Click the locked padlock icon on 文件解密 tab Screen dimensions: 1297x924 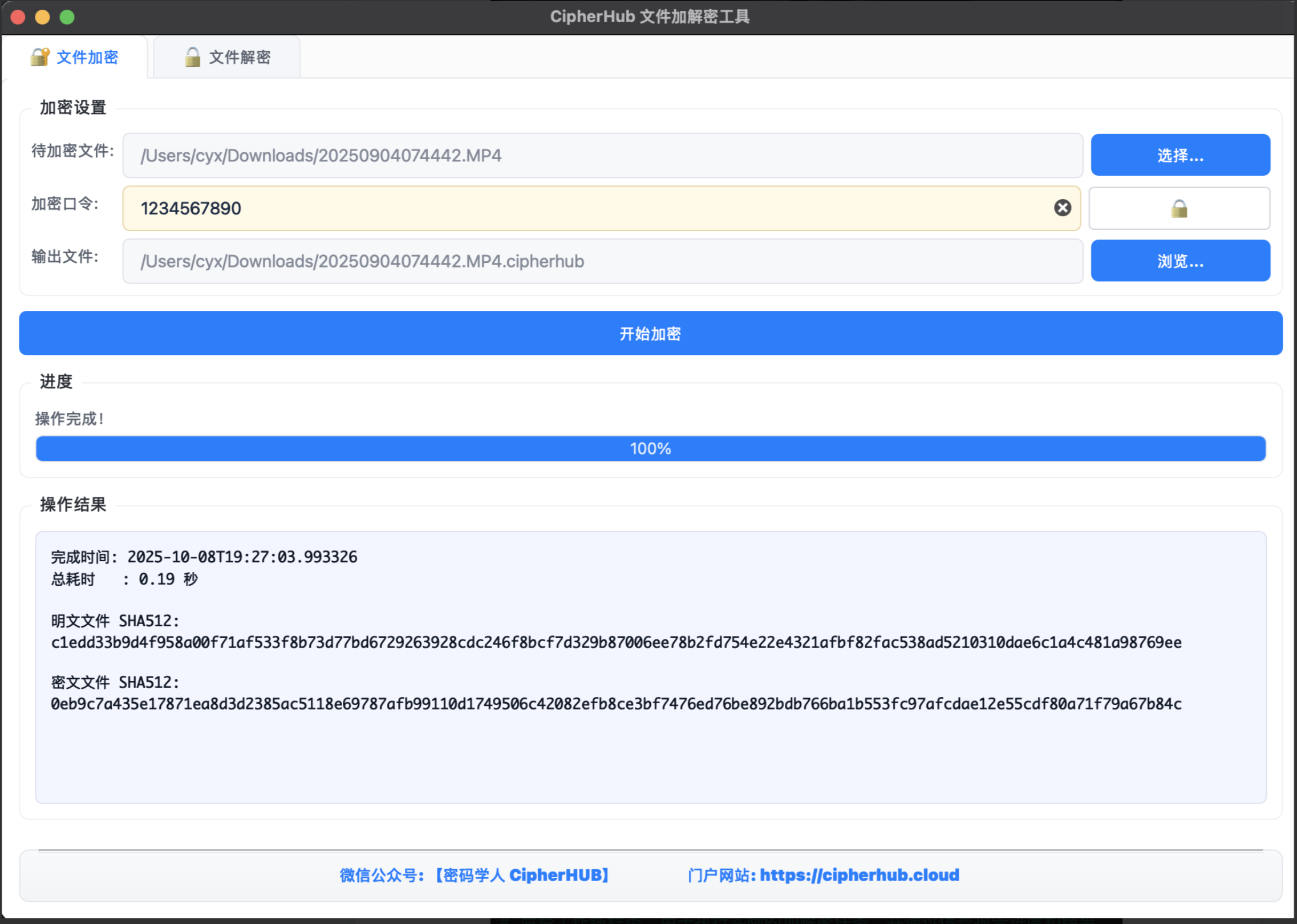(x=192, y=56)
